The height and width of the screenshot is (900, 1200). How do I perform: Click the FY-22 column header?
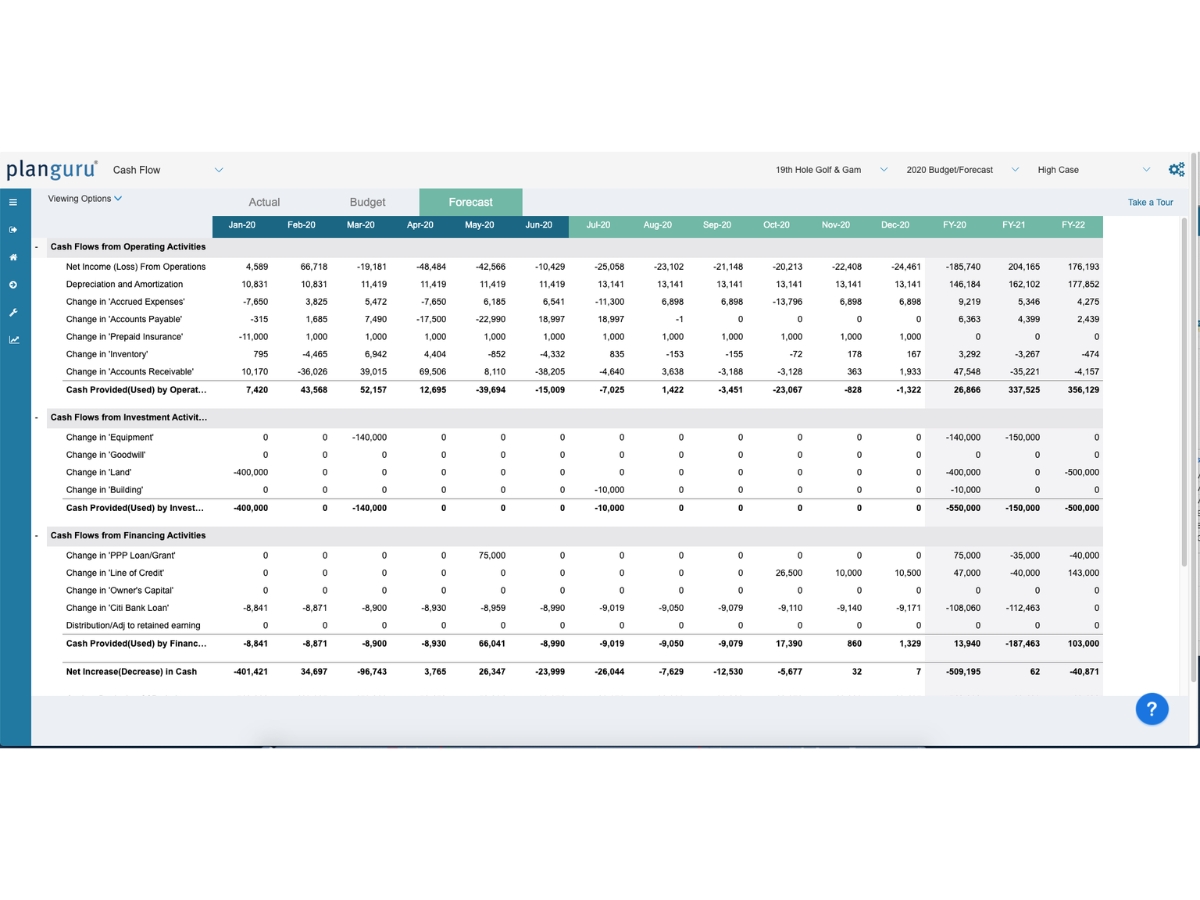click(1074, 225)
